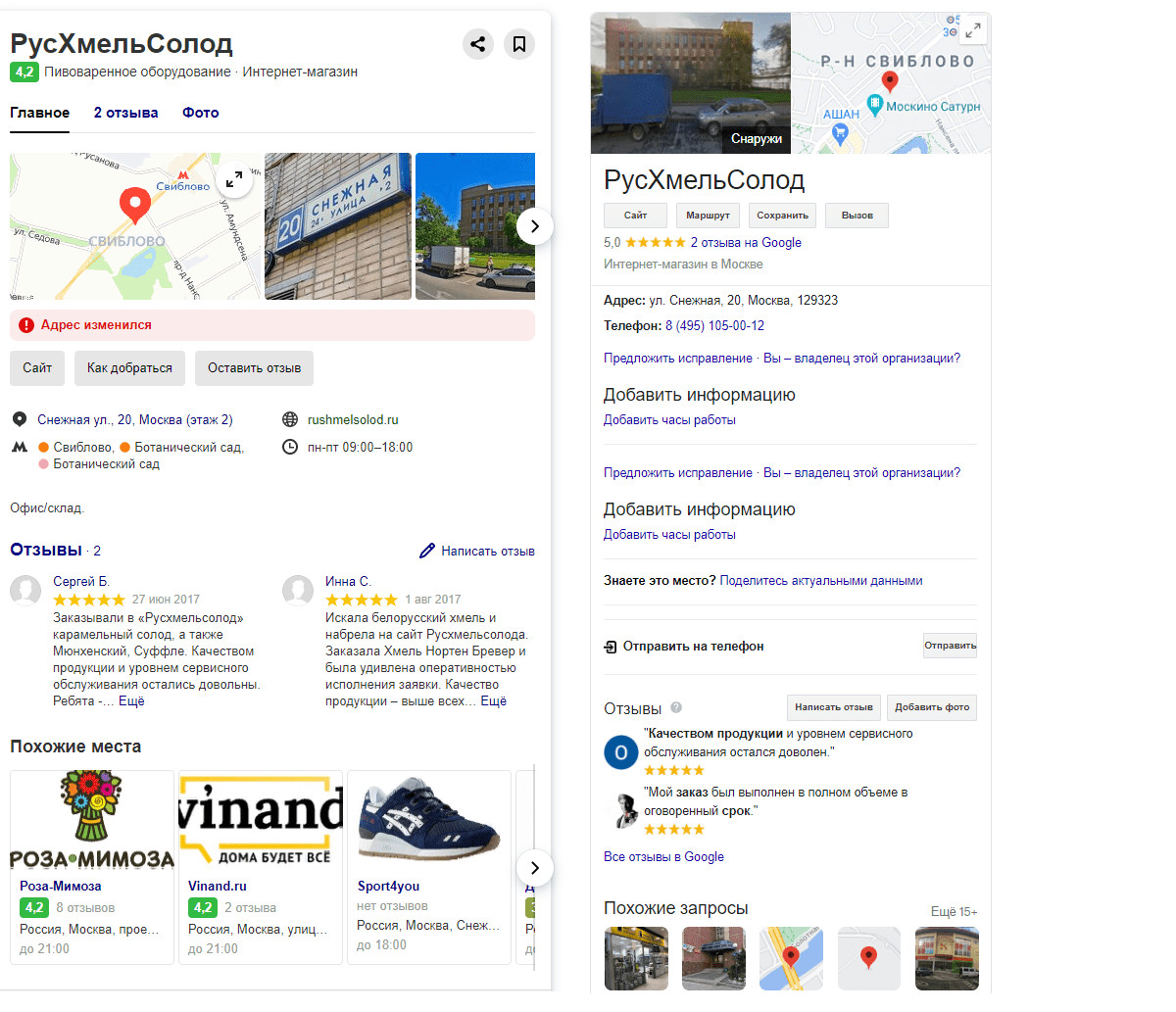The image size is (1176, 1012).
Task: Click Как добраться button
Action: click(x=129, y=368)
